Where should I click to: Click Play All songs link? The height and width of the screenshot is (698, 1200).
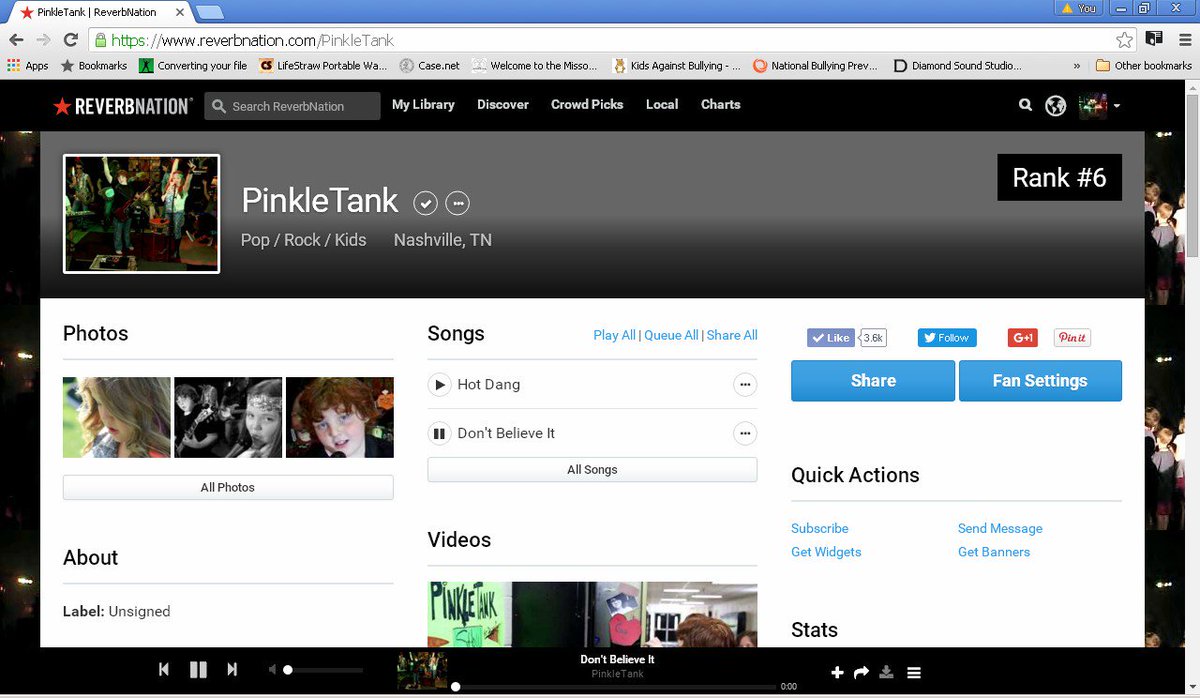[x=614, y=335]
